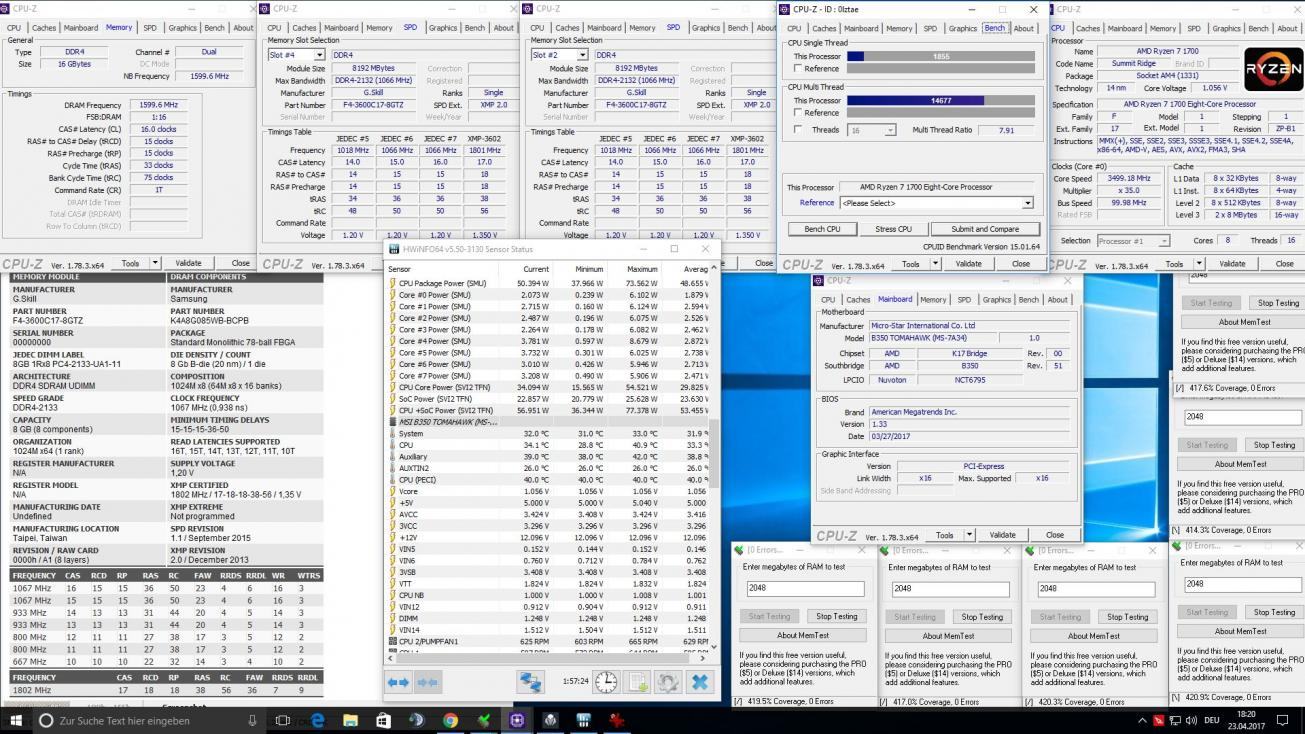1305x734 pixels.
Task: Open Processor #1 selection dropdown
Action: point(1164,241)
